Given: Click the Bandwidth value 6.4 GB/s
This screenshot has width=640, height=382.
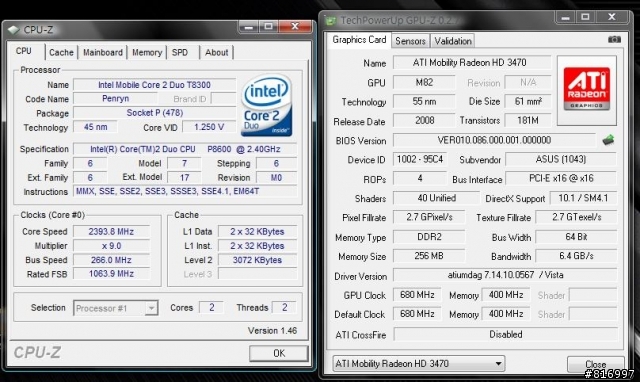Looking at the screenshot, I should (576, 256).
